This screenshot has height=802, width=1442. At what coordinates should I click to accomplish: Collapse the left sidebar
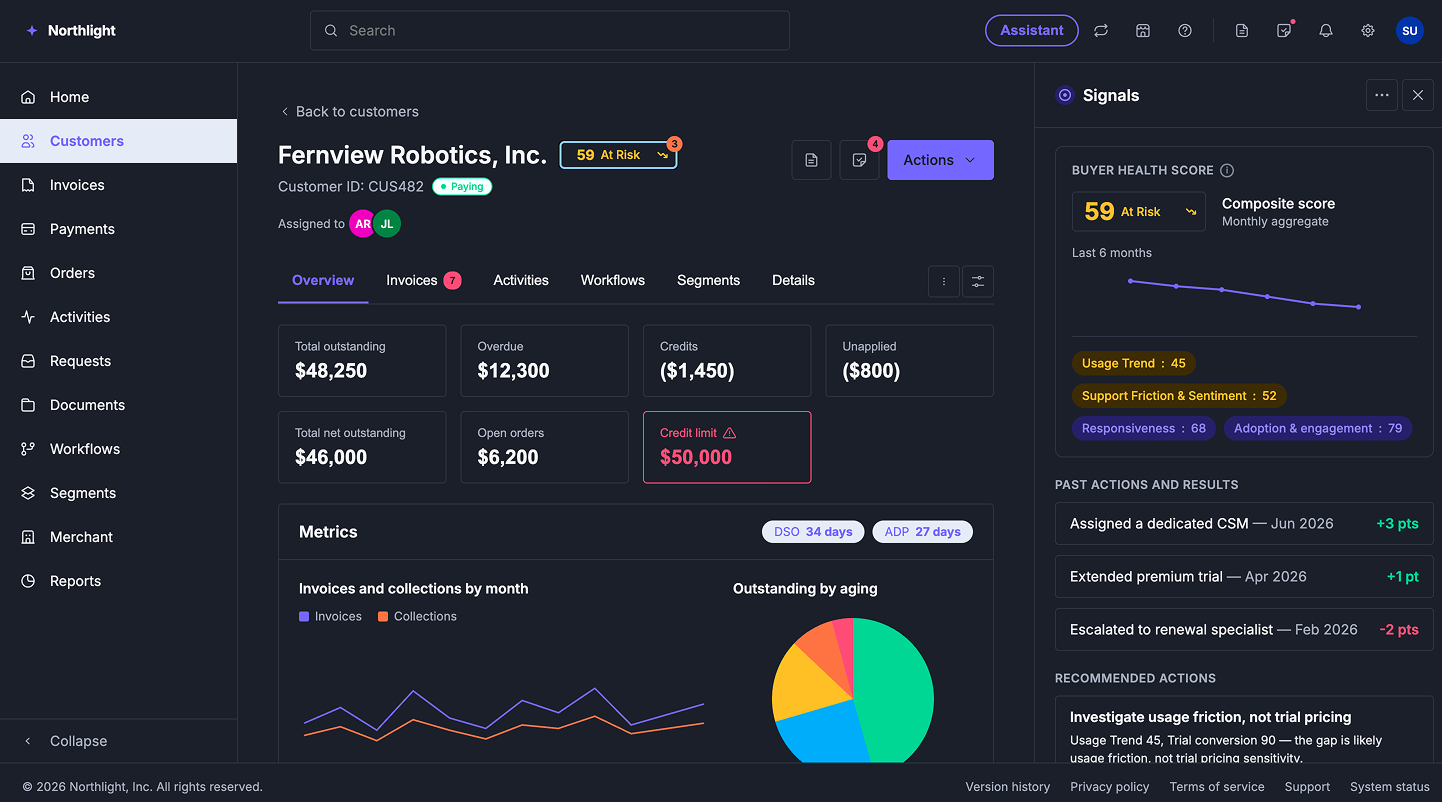click(x=119, y=741)
